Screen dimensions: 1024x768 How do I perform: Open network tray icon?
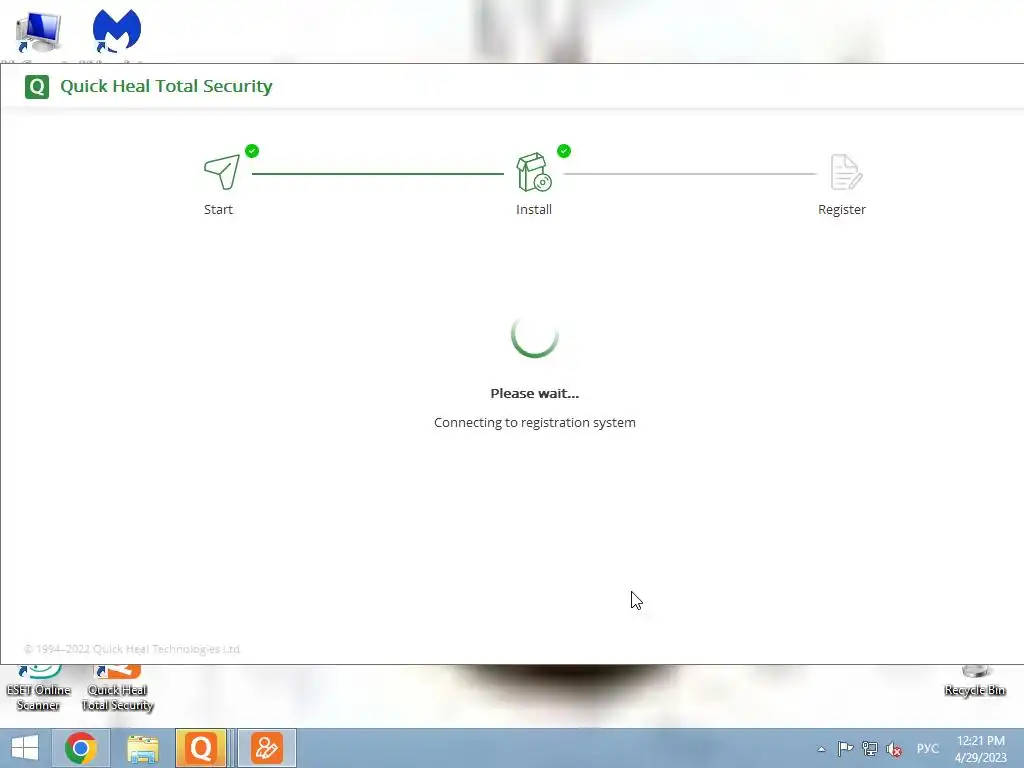[869, 748]
